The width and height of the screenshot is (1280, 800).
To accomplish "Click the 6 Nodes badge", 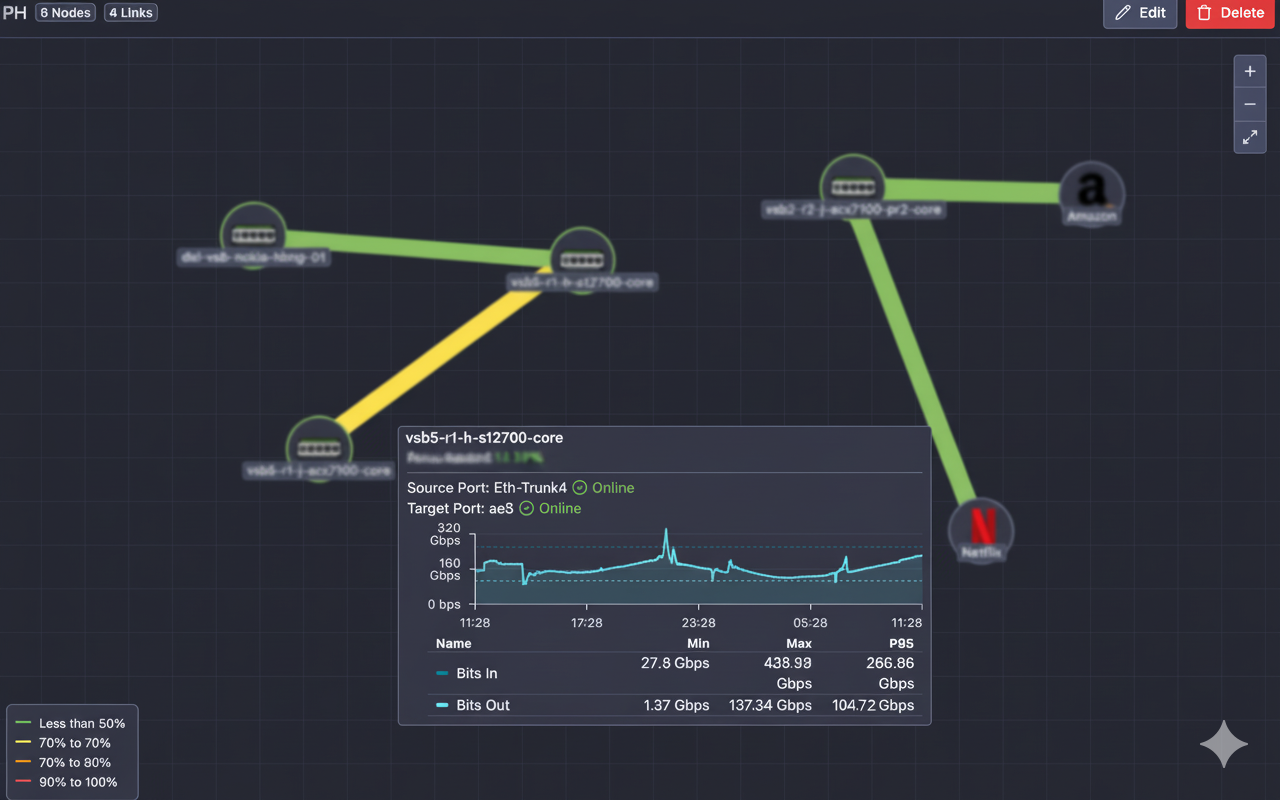I will pos(66,13).
